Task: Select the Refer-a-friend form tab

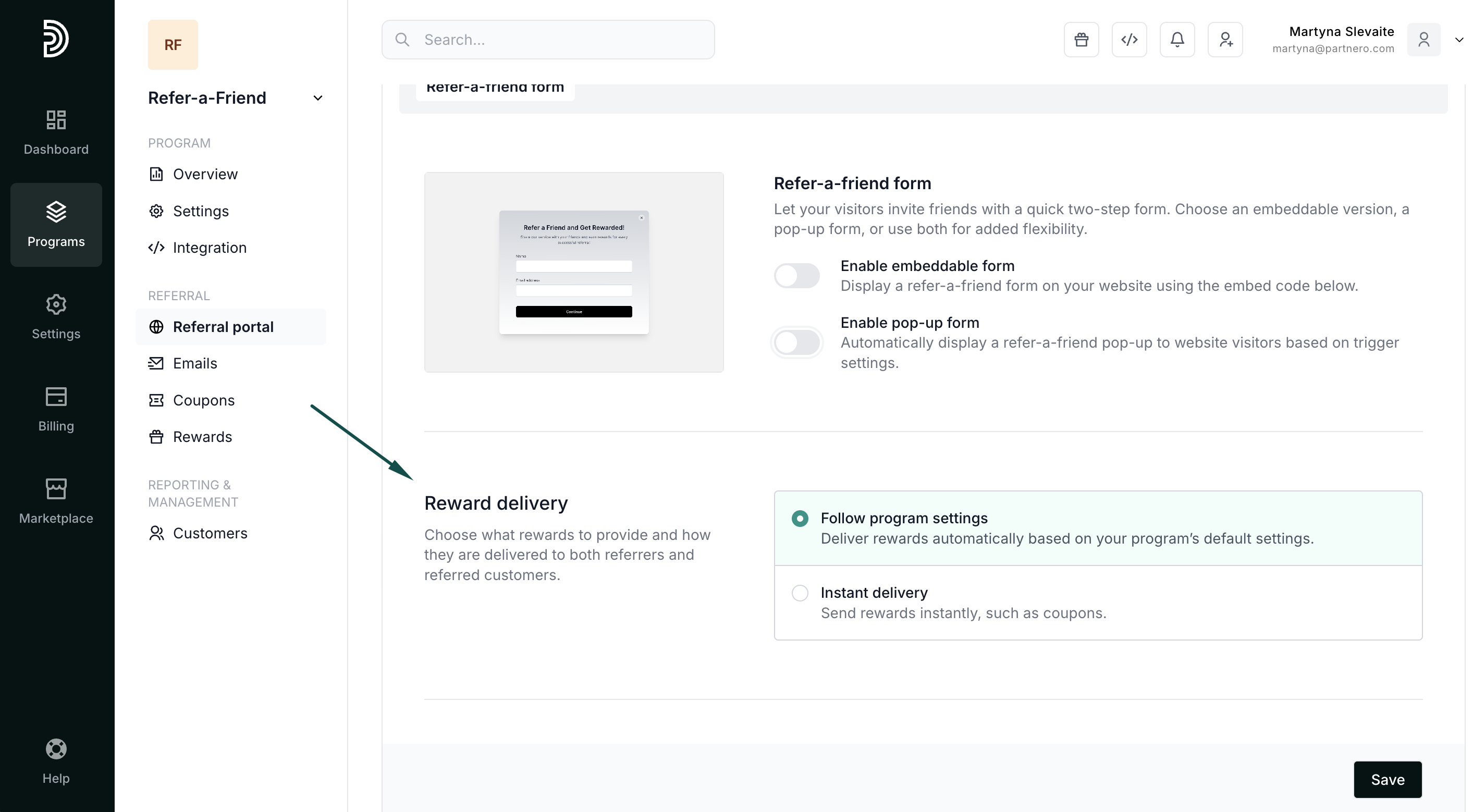Action: click(x=495, y=90)
